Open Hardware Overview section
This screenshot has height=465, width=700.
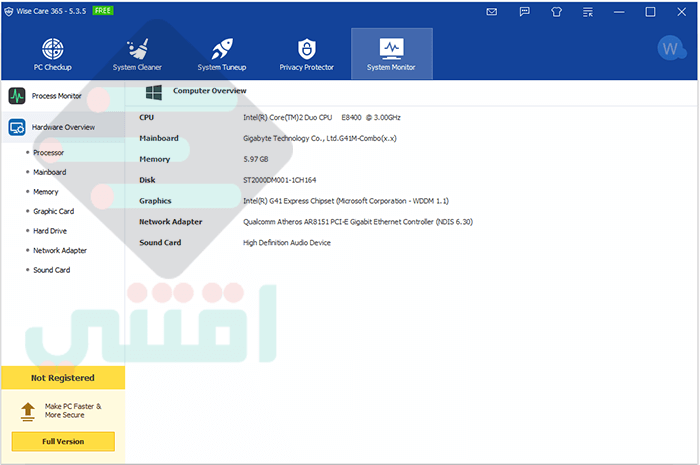click(63, 127)
